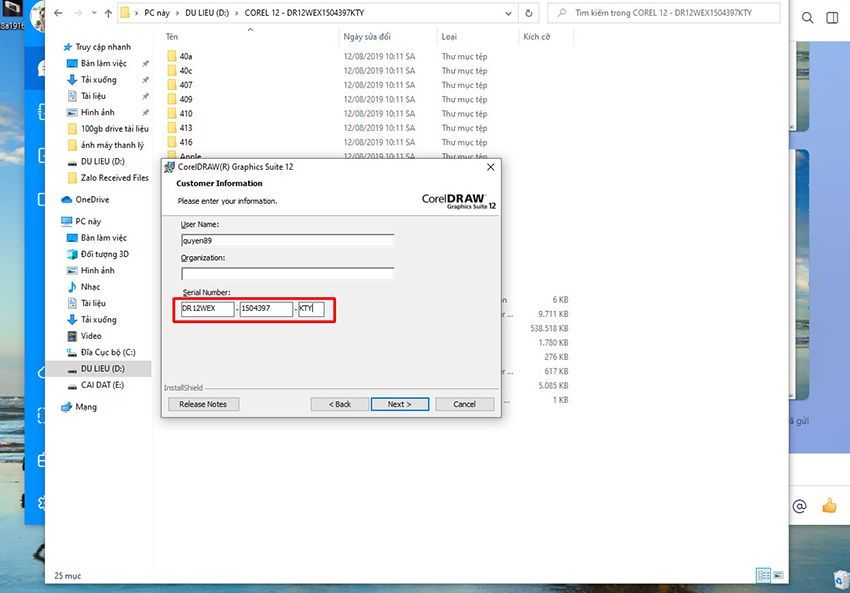Click the second Serial Number box '1504397'
Screen dimensions: 850x593
tap(266, 309)
